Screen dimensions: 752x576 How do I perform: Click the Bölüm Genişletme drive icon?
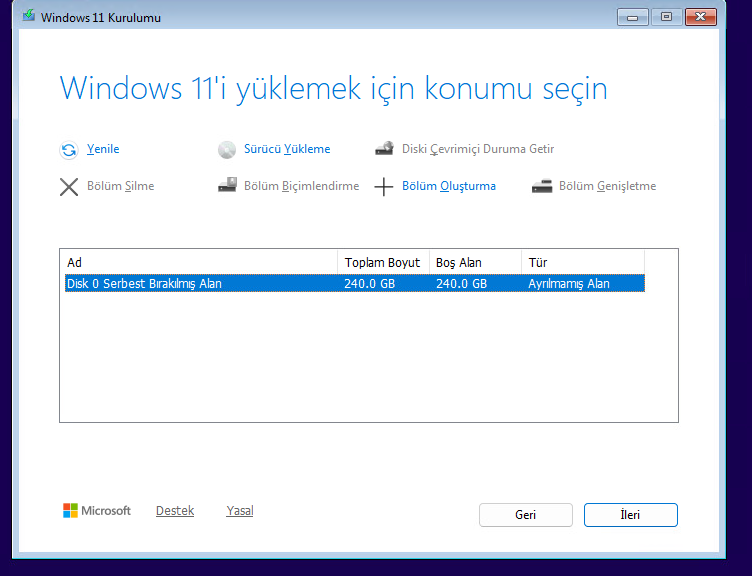click(x=541, y=186)
